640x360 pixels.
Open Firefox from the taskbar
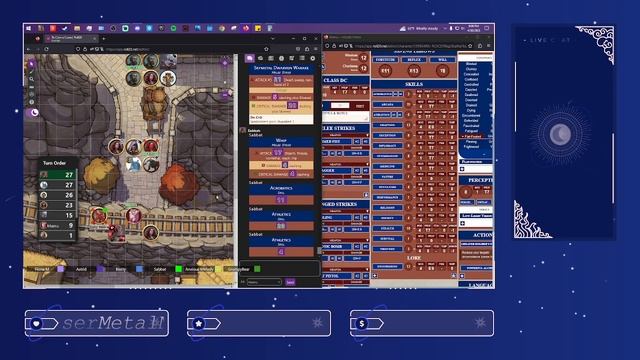[246, 28]
